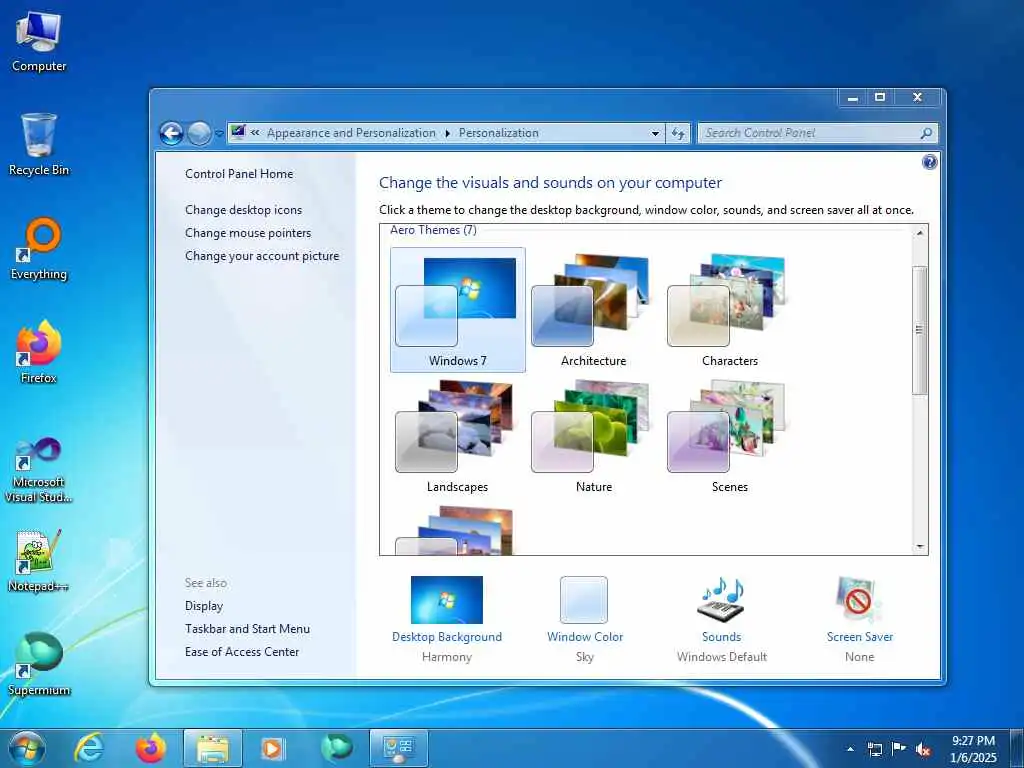Open the address bar history dropdown

point(655,133)
